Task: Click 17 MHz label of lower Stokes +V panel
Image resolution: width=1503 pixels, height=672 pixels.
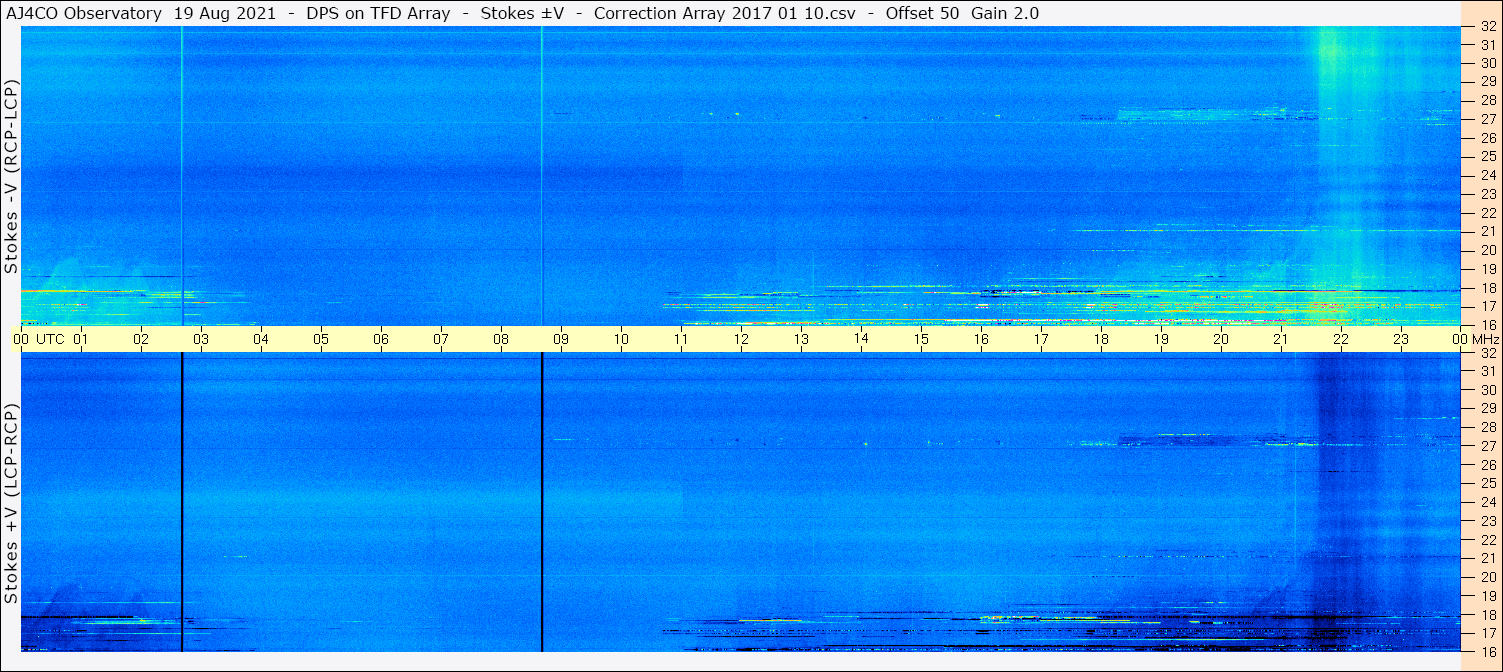Action: click(1488, 633)
